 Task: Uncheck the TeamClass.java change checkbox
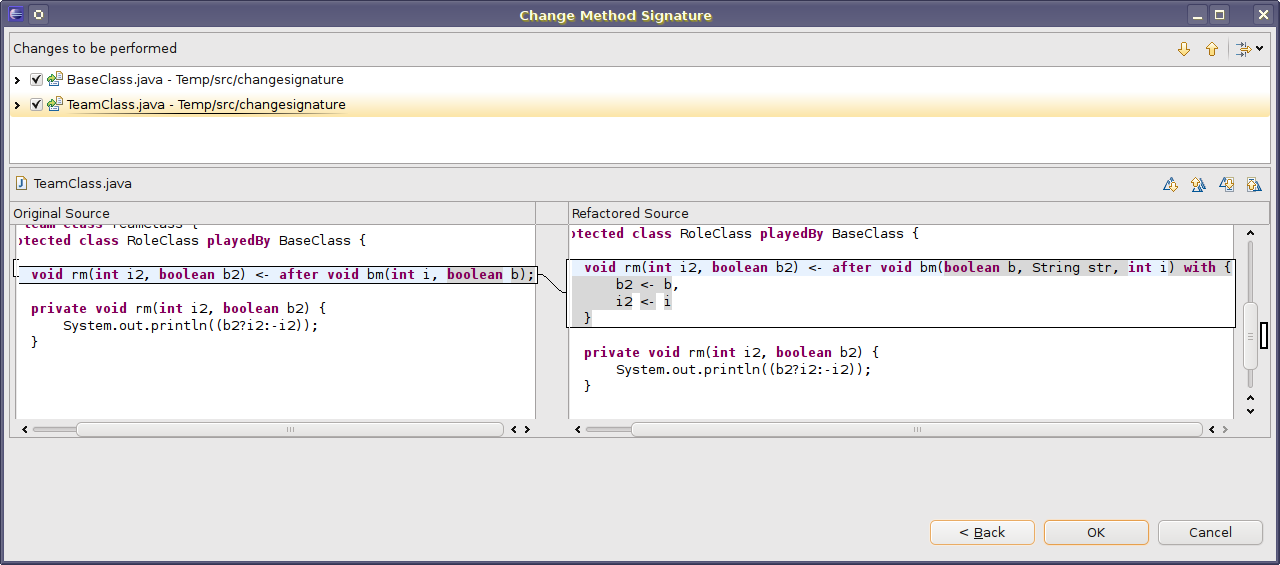[37, 105]
